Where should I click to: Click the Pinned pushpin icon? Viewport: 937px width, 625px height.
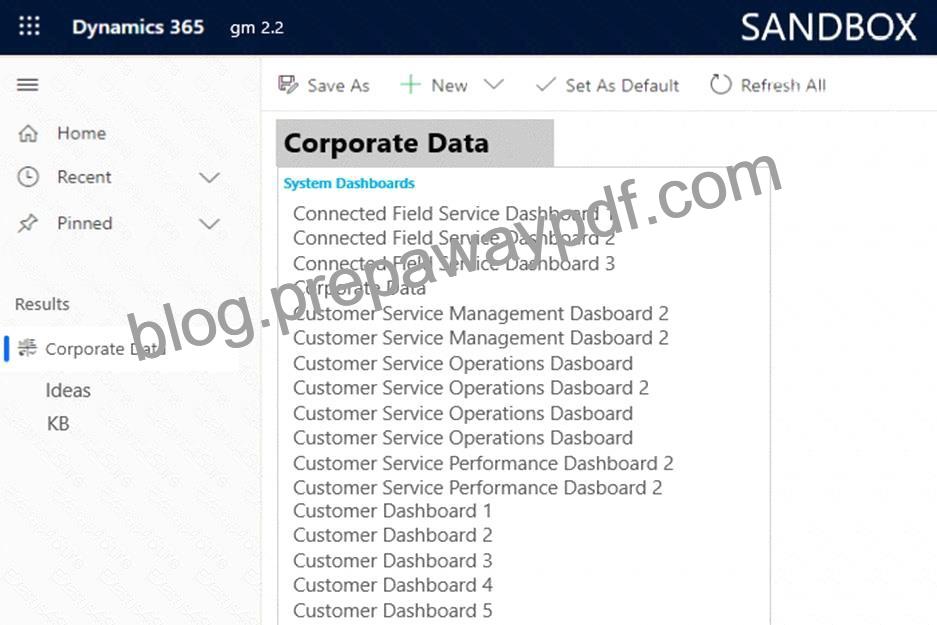27,223
